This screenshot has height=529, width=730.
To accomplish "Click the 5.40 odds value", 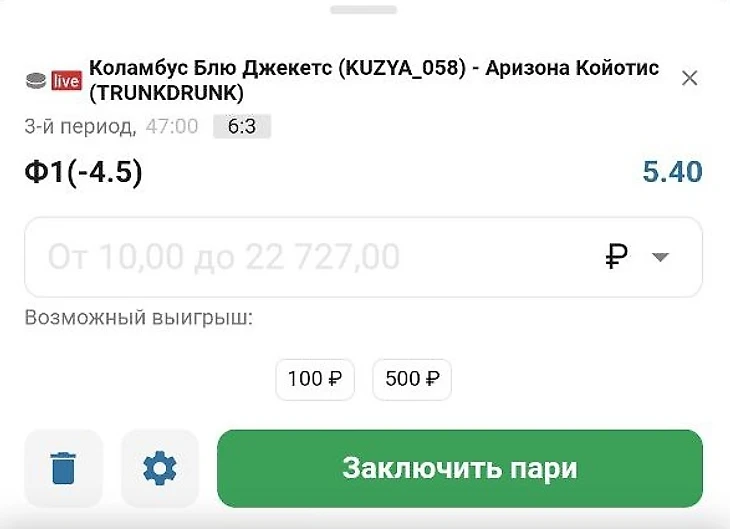I will tap(672, 172).
